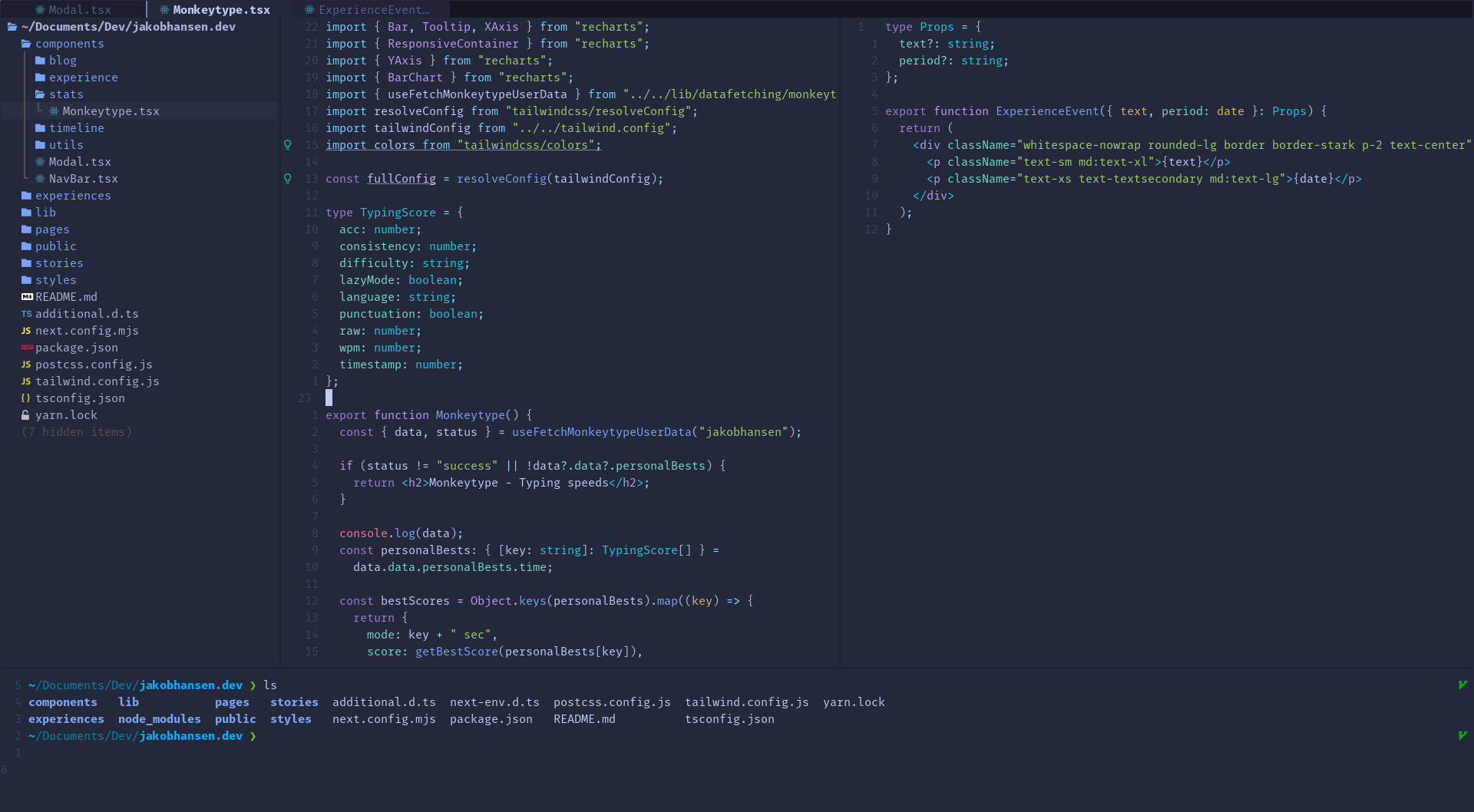Screen dimensions: 1474x812
Task: Click the underlined fullConfig variable
Action: [402, 179]
